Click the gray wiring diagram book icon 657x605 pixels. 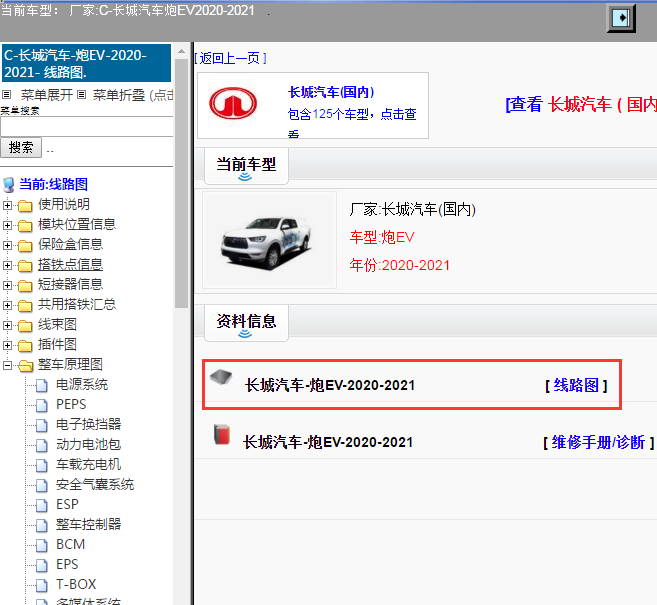(x=222, y=378)
